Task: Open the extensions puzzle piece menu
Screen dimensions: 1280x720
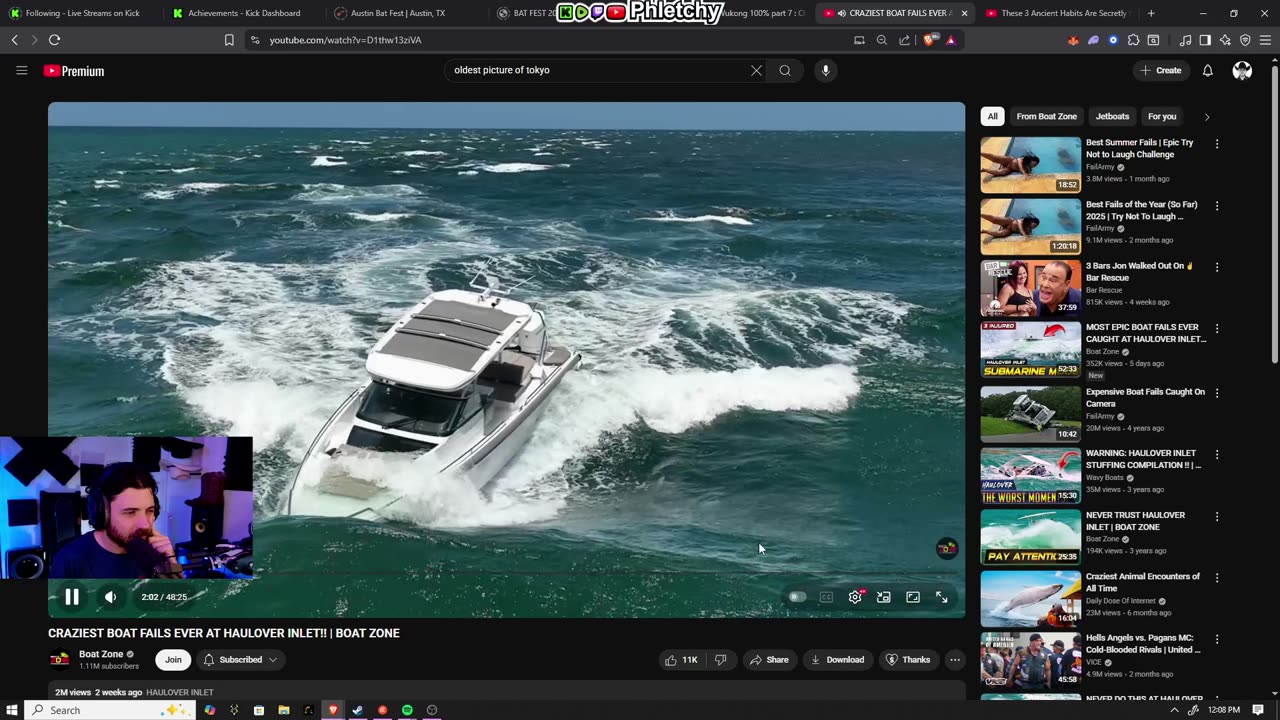Action: (x=1133, y=40)
